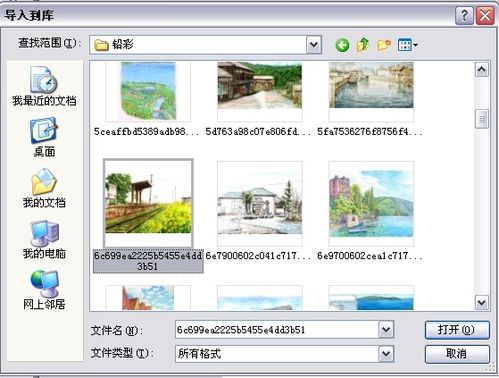Image resolution: width=499 pixels, height=378 pixels.
Task: Open the My Recent Documents (我最近的文档) shortcut
Action: pos(44,86)
